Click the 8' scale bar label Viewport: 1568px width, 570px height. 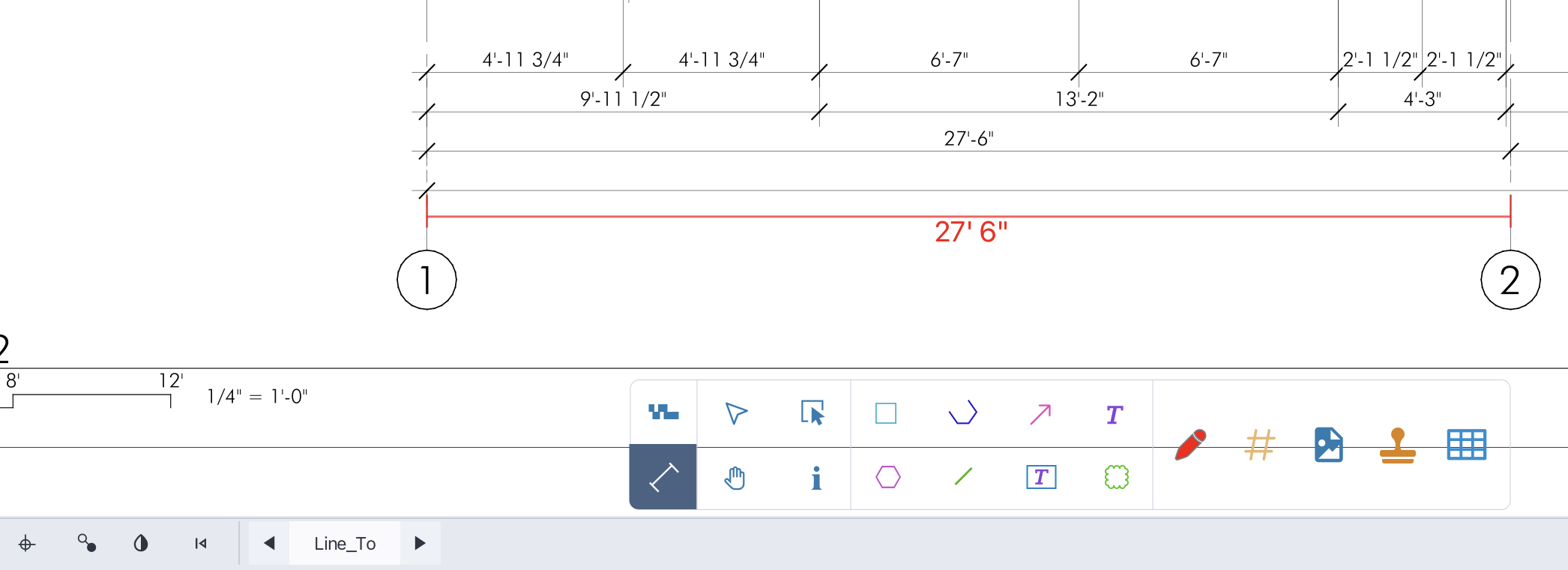tap(13, 381)
